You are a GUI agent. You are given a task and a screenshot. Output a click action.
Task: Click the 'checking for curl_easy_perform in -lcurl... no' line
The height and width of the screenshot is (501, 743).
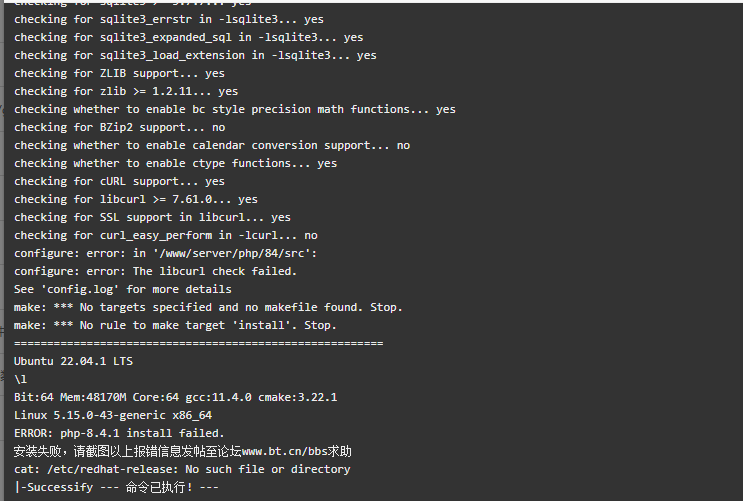pyautogui.click(x=166, y=235)
